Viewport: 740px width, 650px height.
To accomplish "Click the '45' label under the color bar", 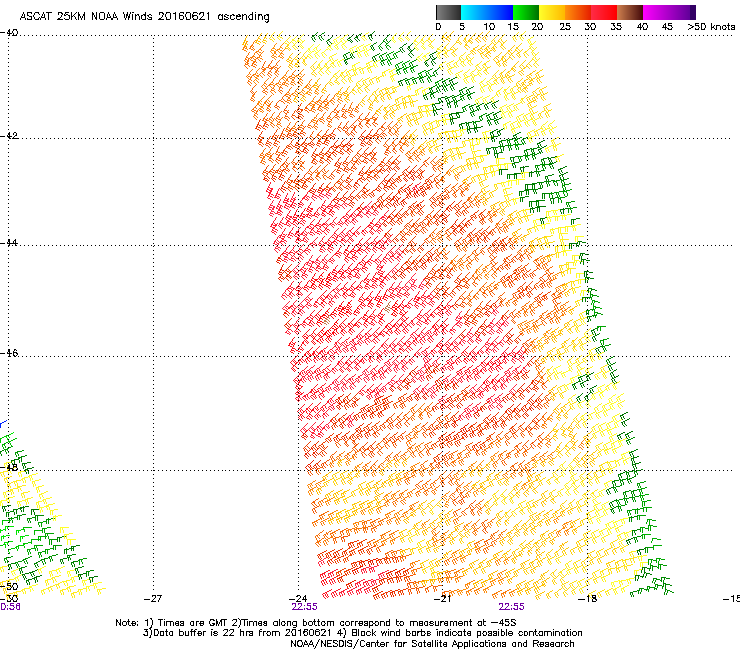I will [x=667, y=27].
